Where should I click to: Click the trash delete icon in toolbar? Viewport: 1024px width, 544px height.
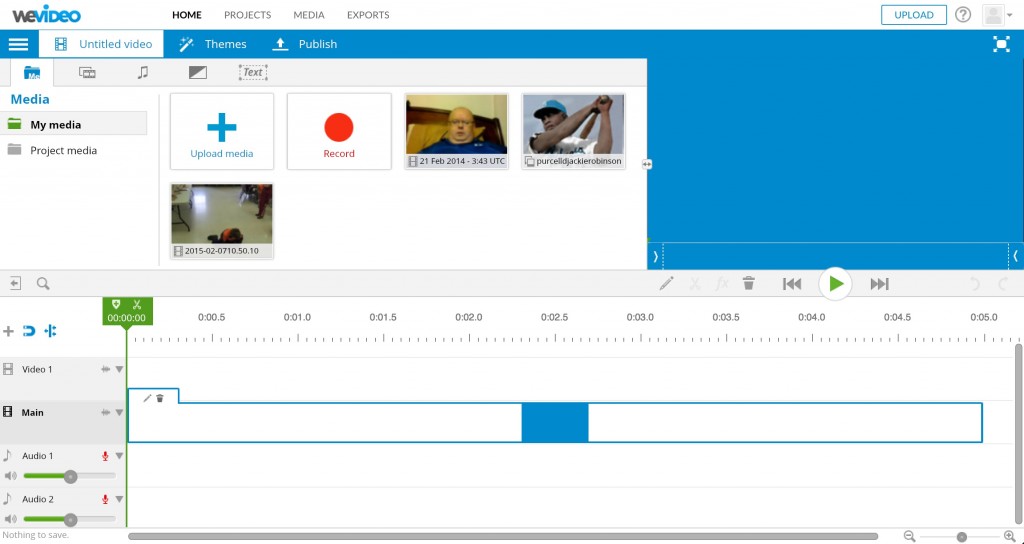[x=749, y=283]
